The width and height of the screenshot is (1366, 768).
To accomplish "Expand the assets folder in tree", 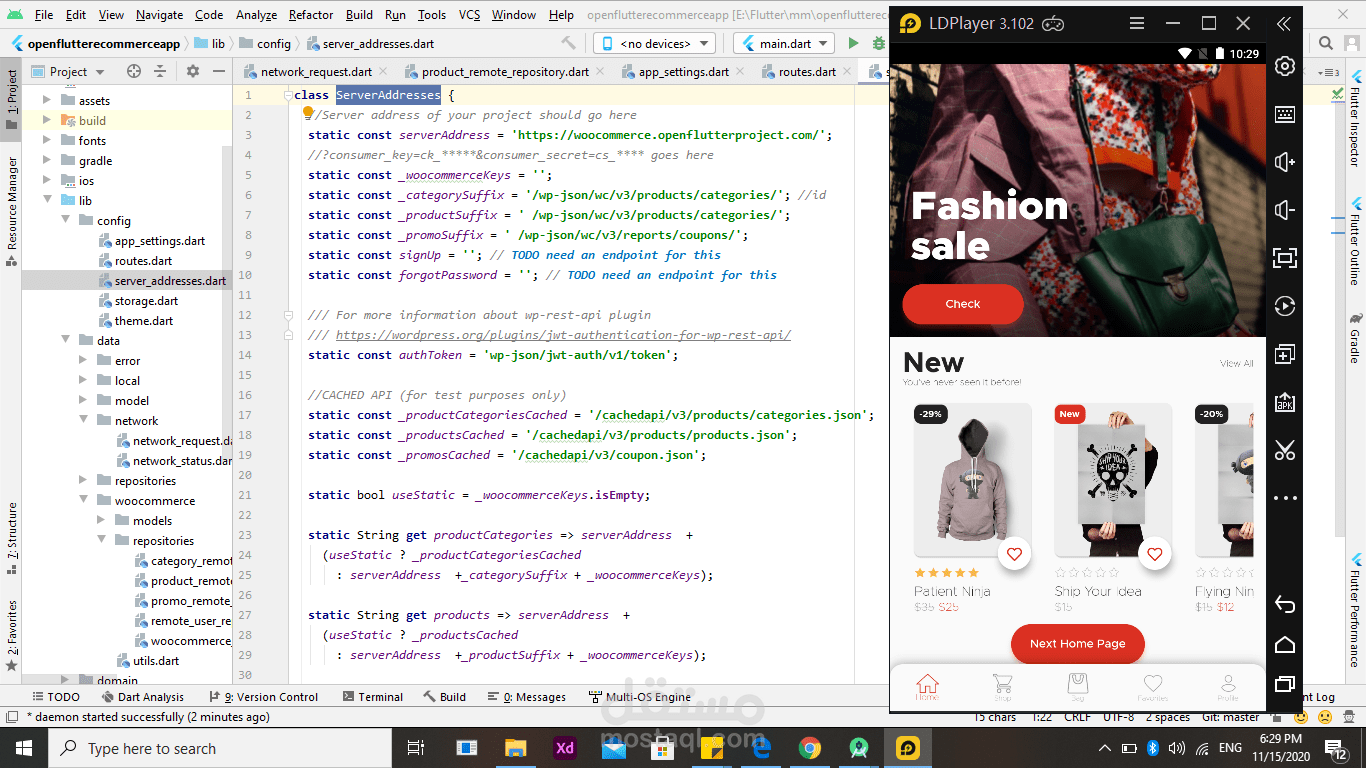I will tap(48, 100).
